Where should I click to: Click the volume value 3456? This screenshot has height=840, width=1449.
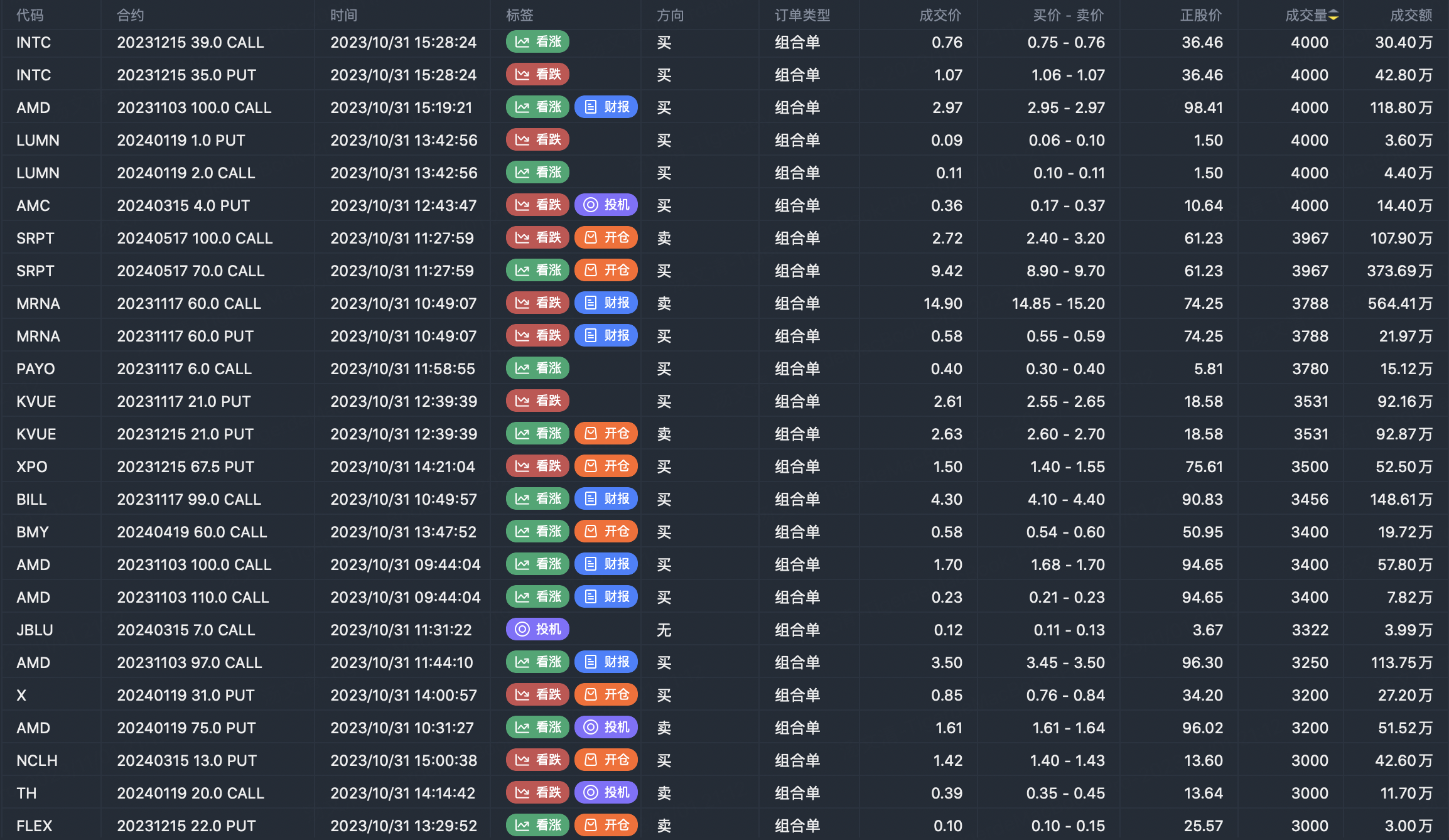(x=1310, y=499)
